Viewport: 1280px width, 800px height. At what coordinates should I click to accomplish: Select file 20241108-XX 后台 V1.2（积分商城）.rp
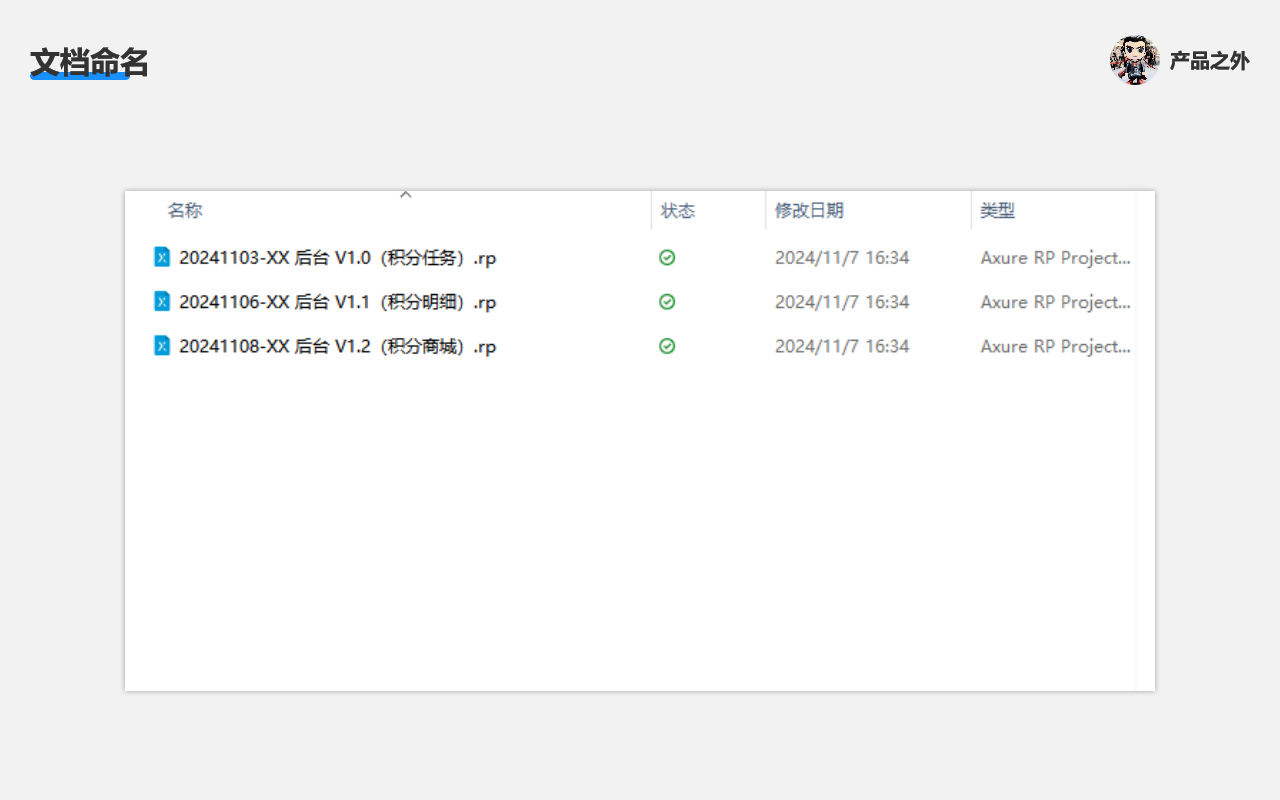coord(338,345)
